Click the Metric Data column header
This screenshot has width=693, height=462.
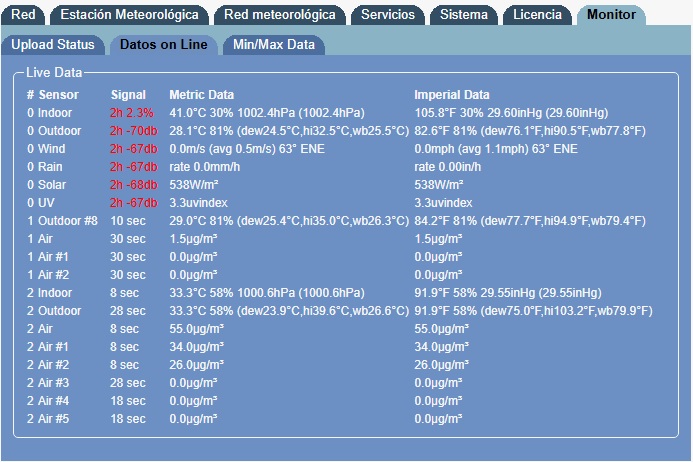[x=202, y=95]
